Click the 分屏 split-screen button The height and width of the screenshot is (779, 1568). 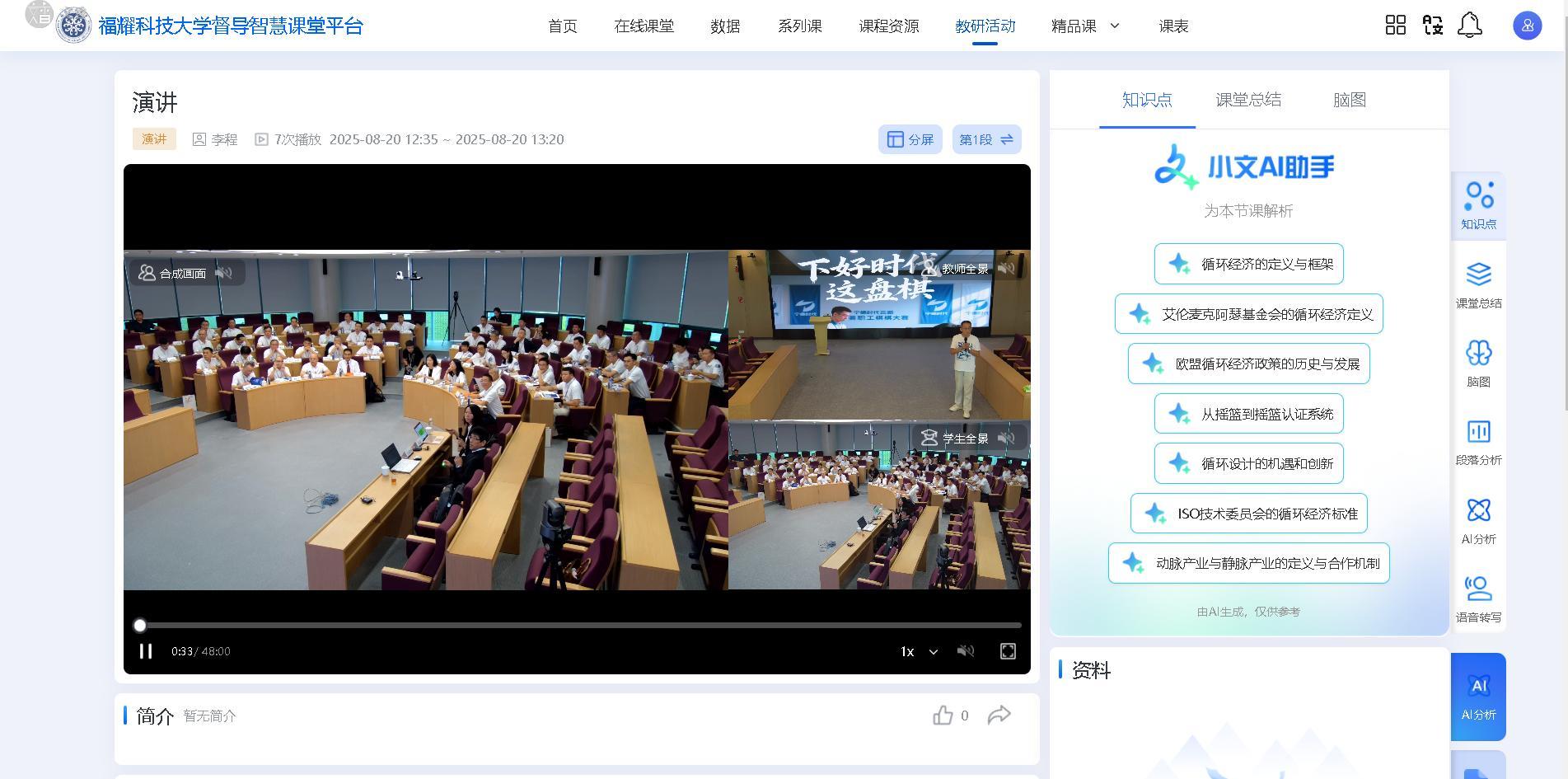click(x=910, y=139)
